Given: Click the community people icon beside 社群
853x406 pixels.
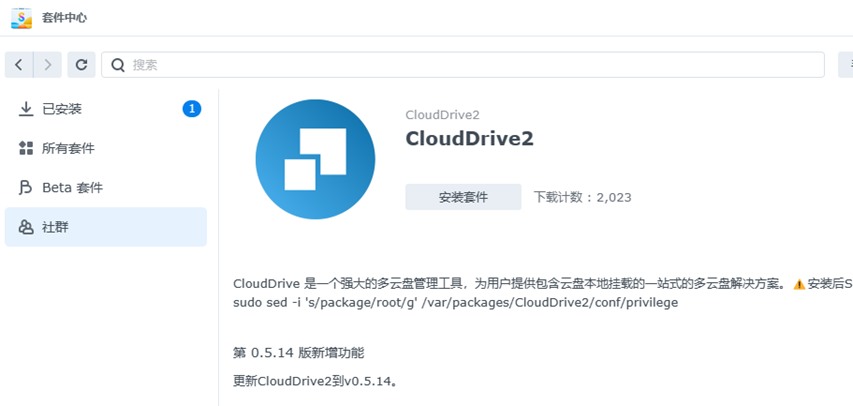Looking at the screenshot, I should pyautogui.click(x=26, y=227).
